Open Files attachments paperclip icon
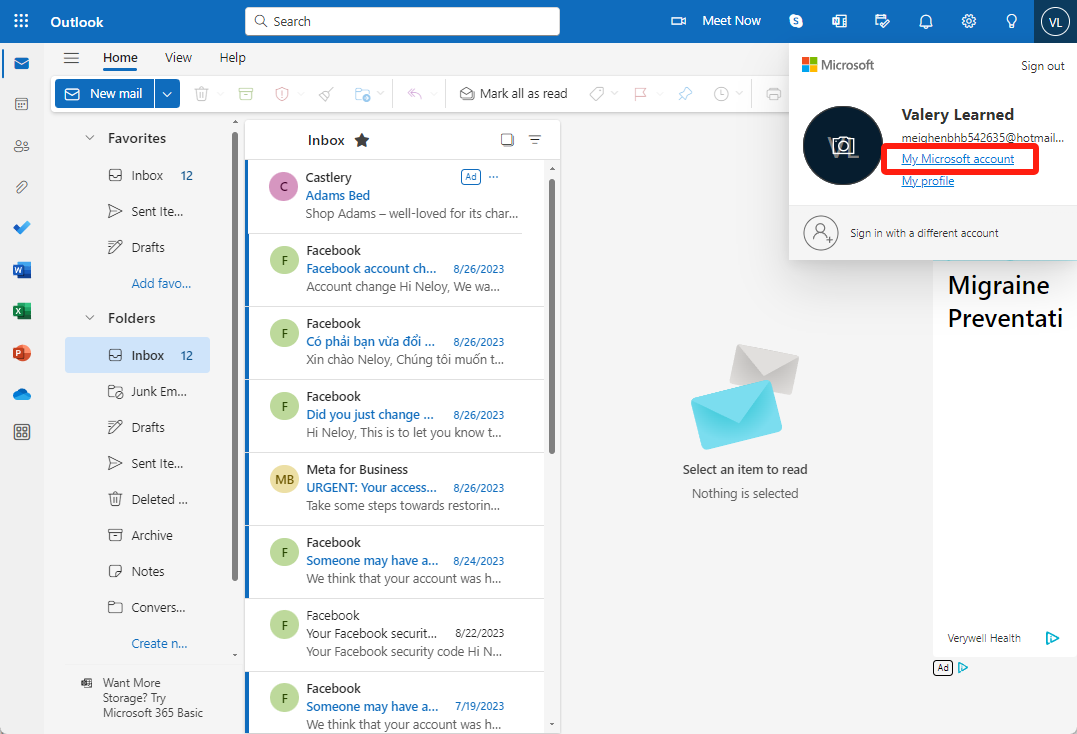Image resolution: width=1077 pixels, height=734 pixels. point(21,187)
